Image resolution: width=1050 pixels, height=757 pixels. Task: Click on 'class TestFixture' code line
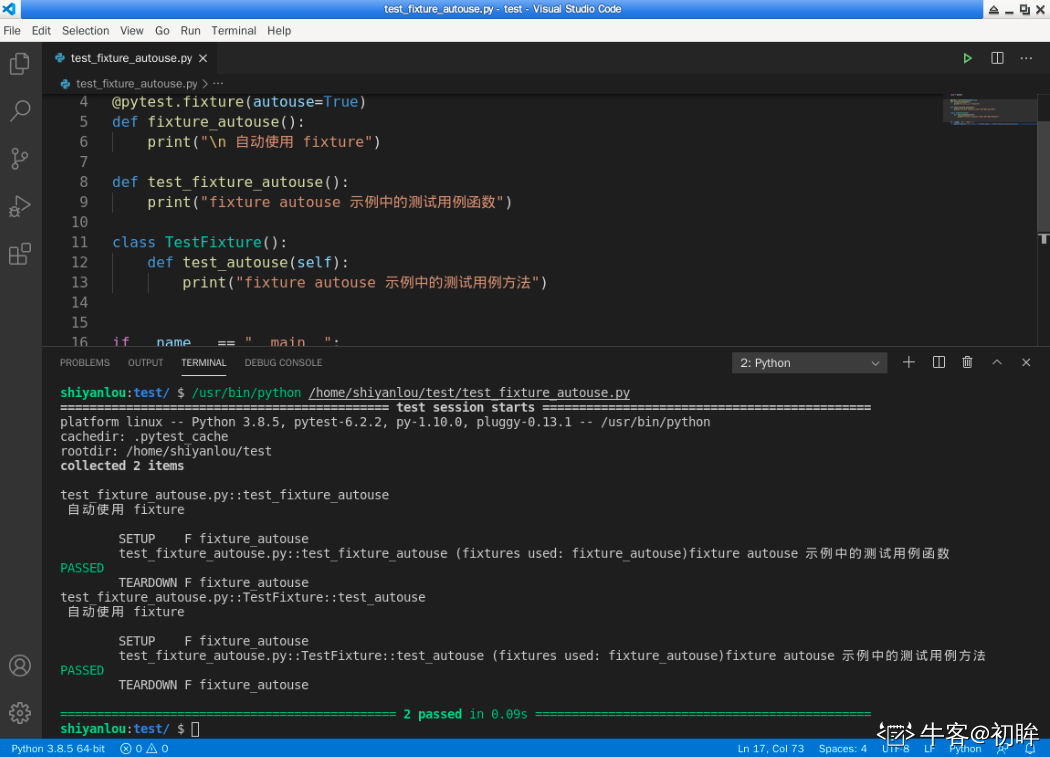(200, 242)
